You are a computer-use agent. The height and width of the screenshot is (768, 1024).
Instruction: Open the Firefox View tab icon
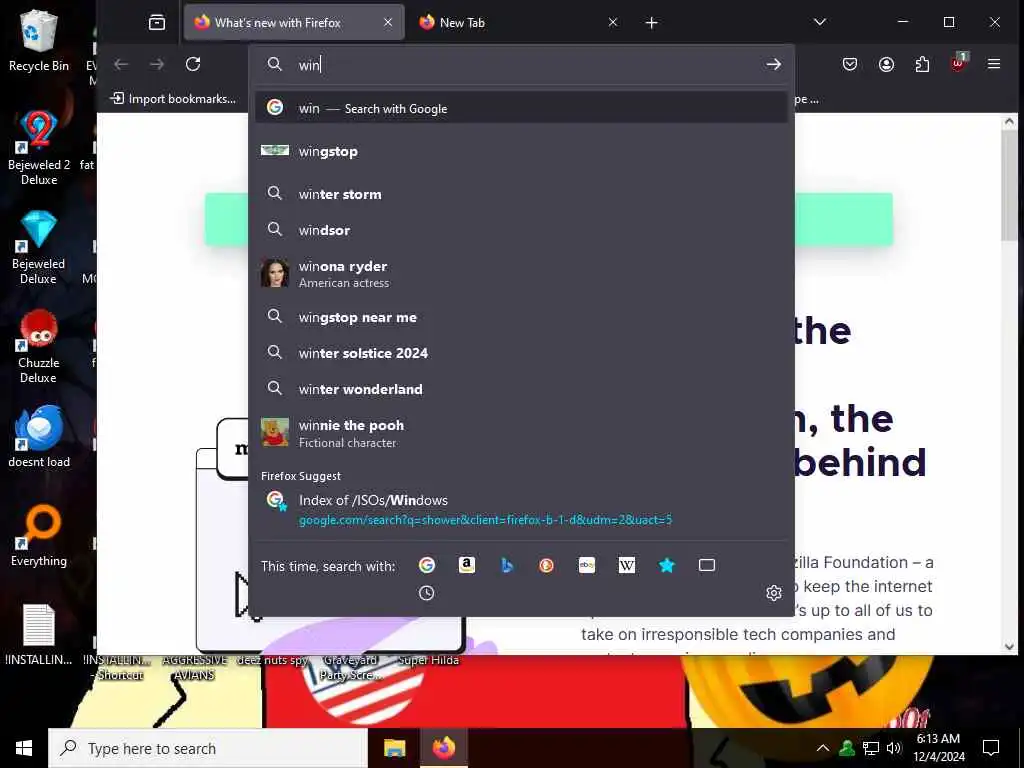click(x=157, y=23)
